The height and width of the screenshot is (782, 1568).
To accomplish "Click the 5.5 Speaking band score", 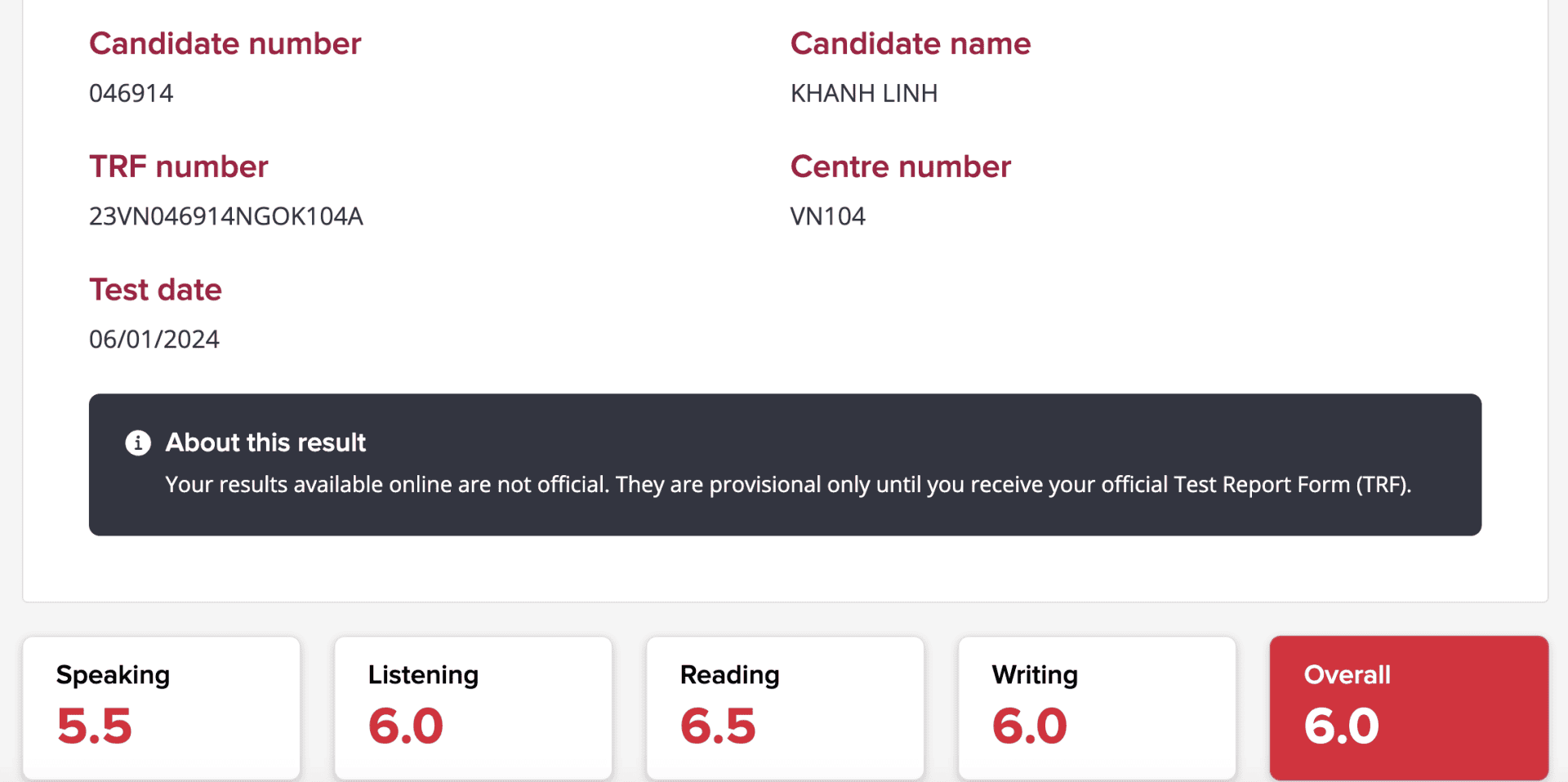I will pyautogui.click(x=95, y=726).
